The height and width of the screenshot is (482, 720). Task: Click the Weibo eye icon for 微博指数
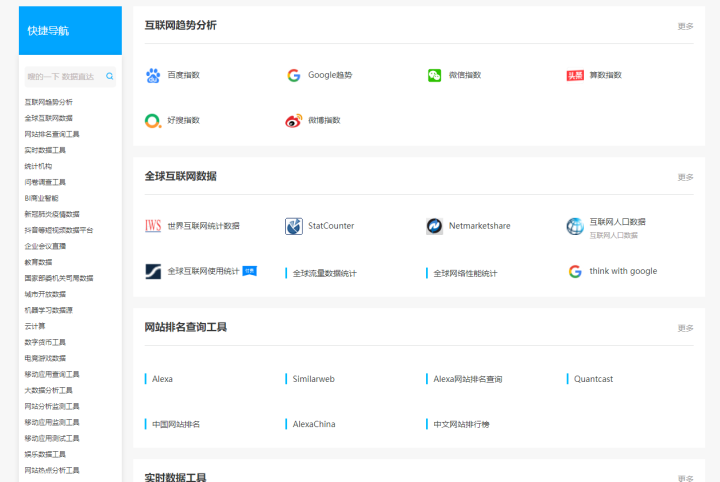pos(294,121)
